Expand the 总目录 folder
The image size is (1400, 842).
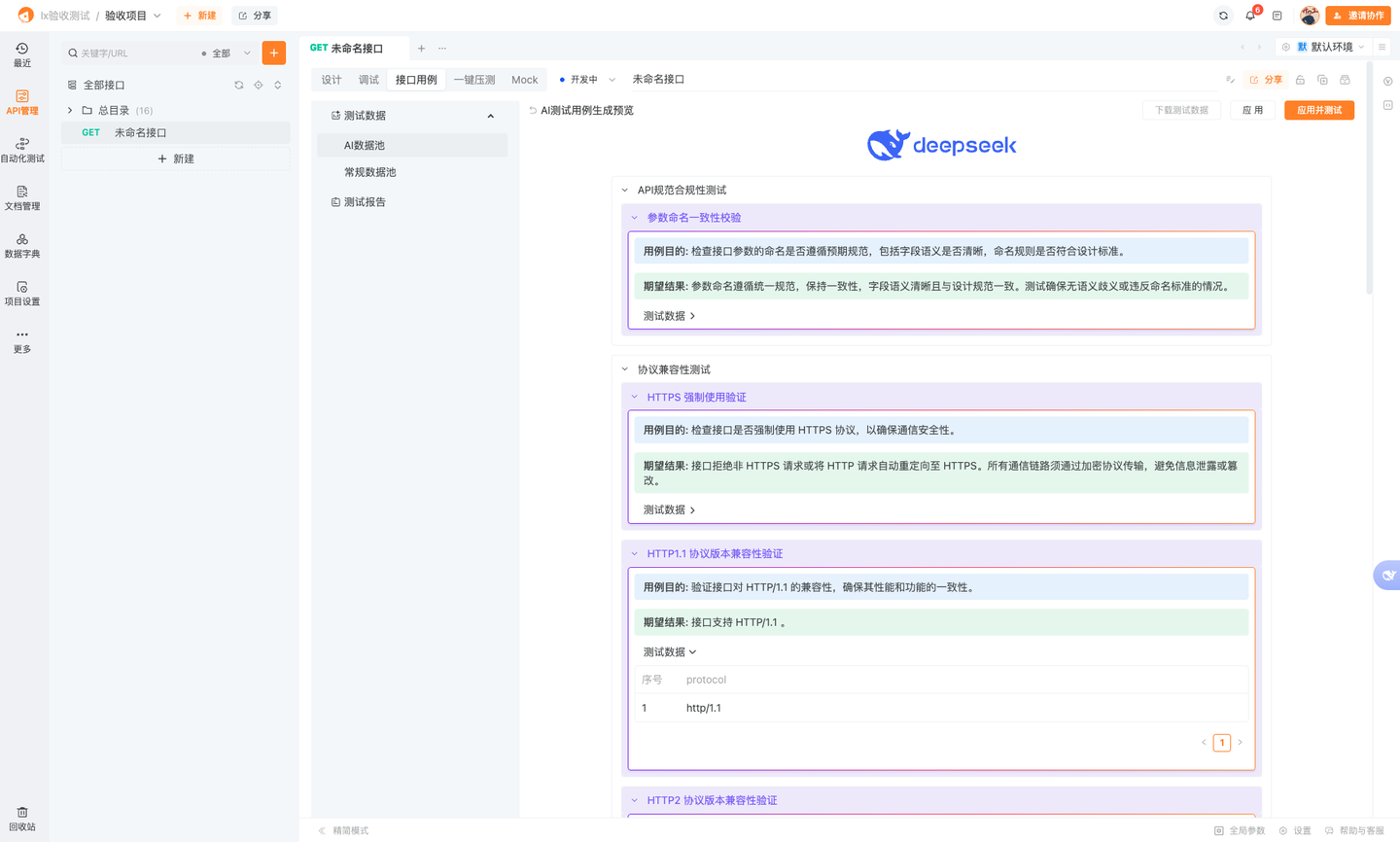pyautogui.click(x=69, y=111)
